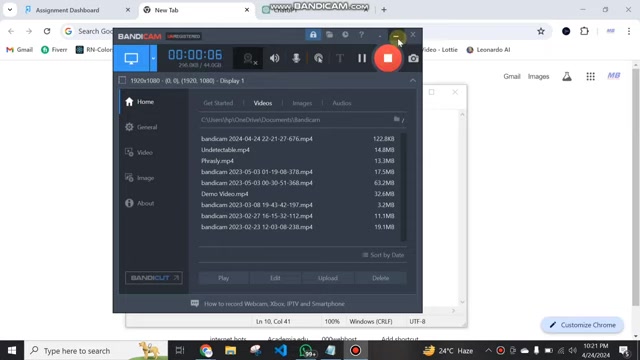The width and height of the screenshot is (640, 360).
Task: Open the output folder icon beside path
Action: click(397, 119)
